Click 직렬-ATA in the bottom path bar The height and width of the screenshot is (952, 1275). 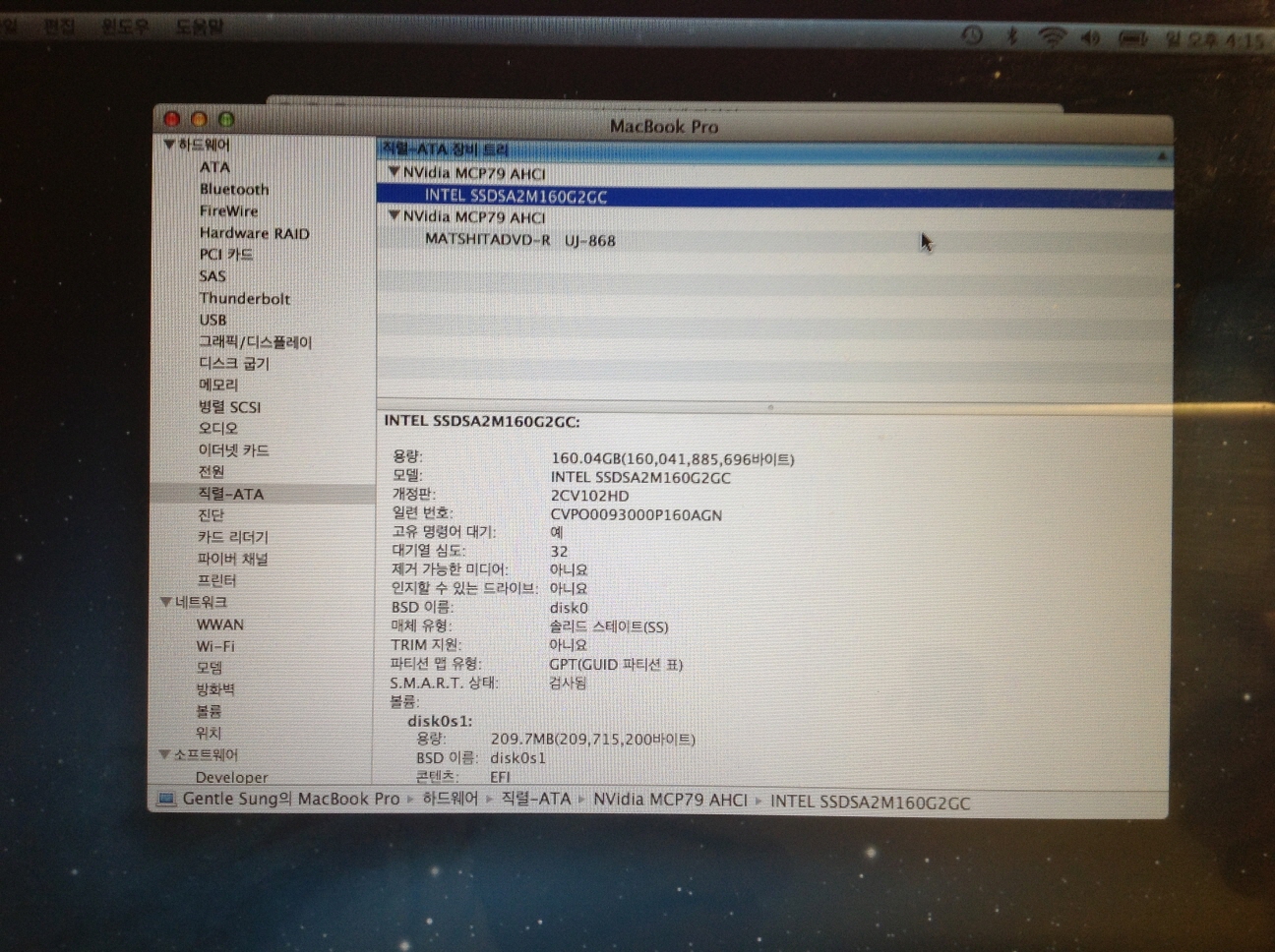(x=536, y=799)
